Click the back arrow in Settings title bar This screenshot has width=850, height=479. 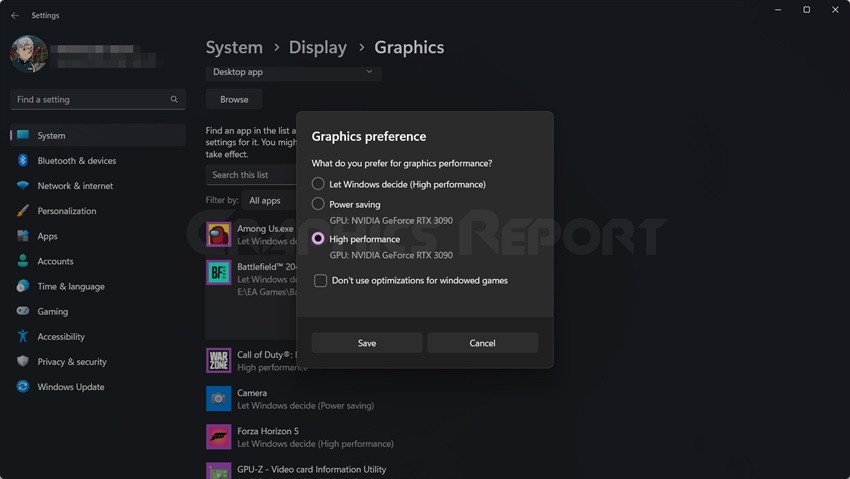pos(15,15)
